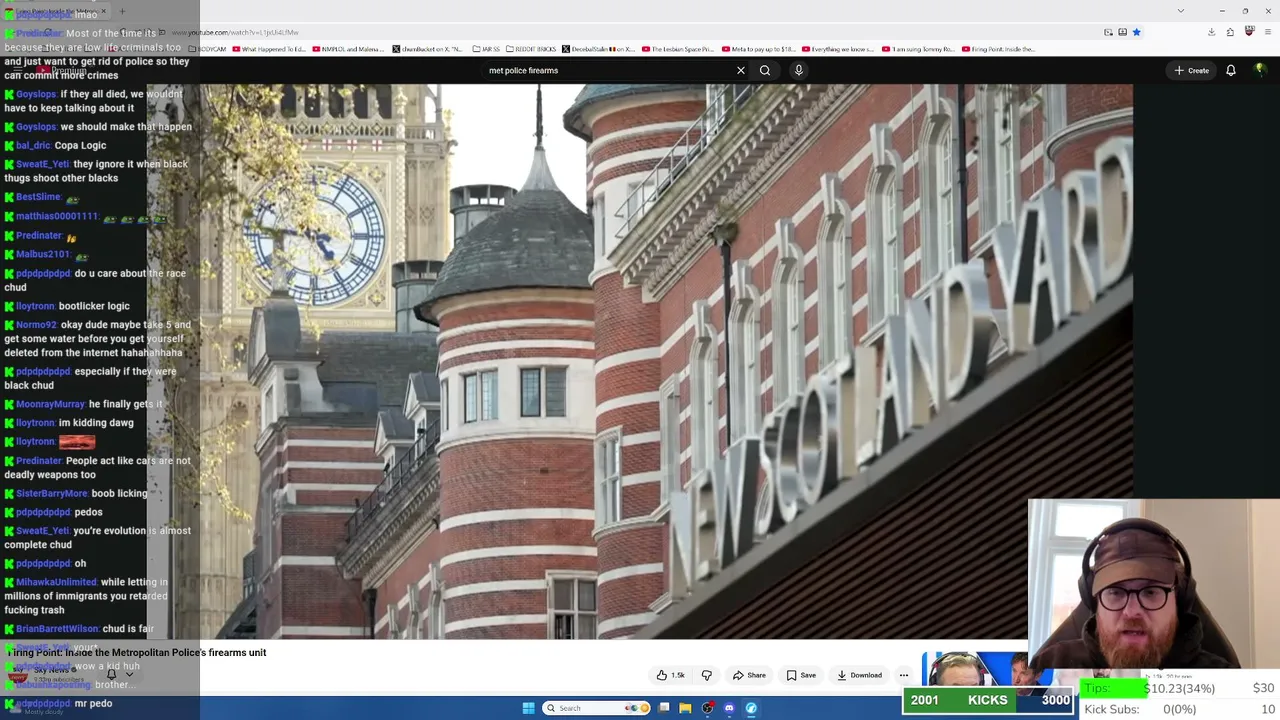Open the 'DecebalStalin on X' bookmark
Screen dimensions: 1280x720
[598, 49]
